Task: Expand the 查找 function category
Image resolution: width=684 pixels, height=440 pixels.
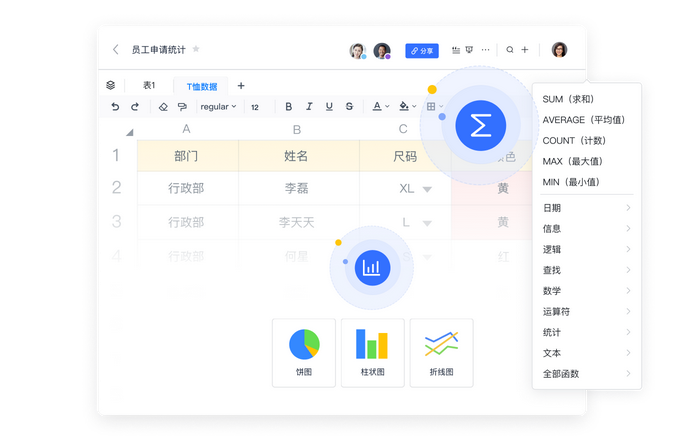Action: pyautogui.click(x=587, y=270)
